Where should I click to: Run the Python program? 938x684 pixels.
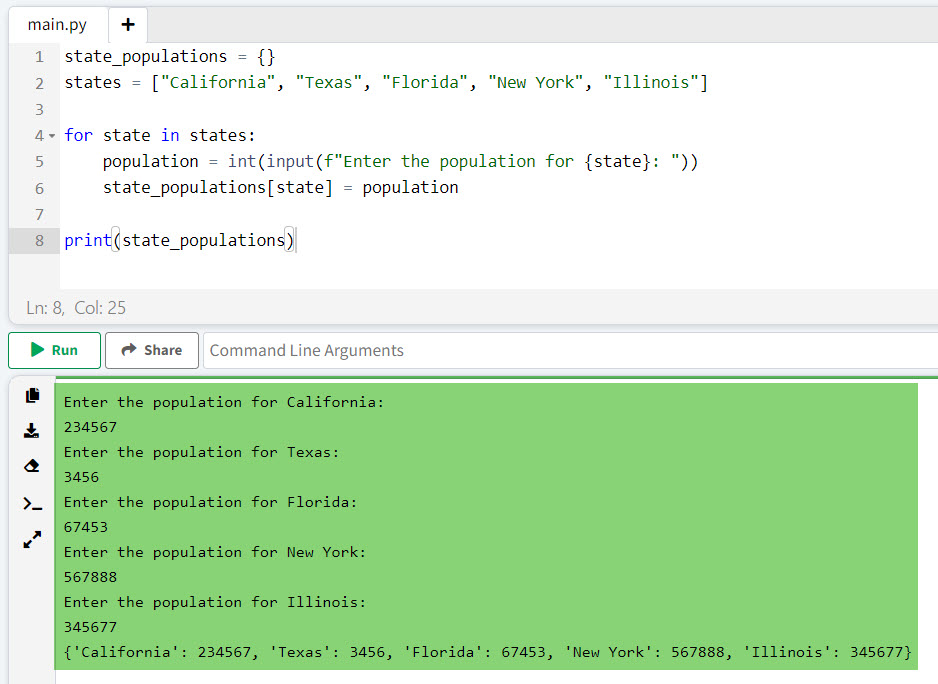54,350
